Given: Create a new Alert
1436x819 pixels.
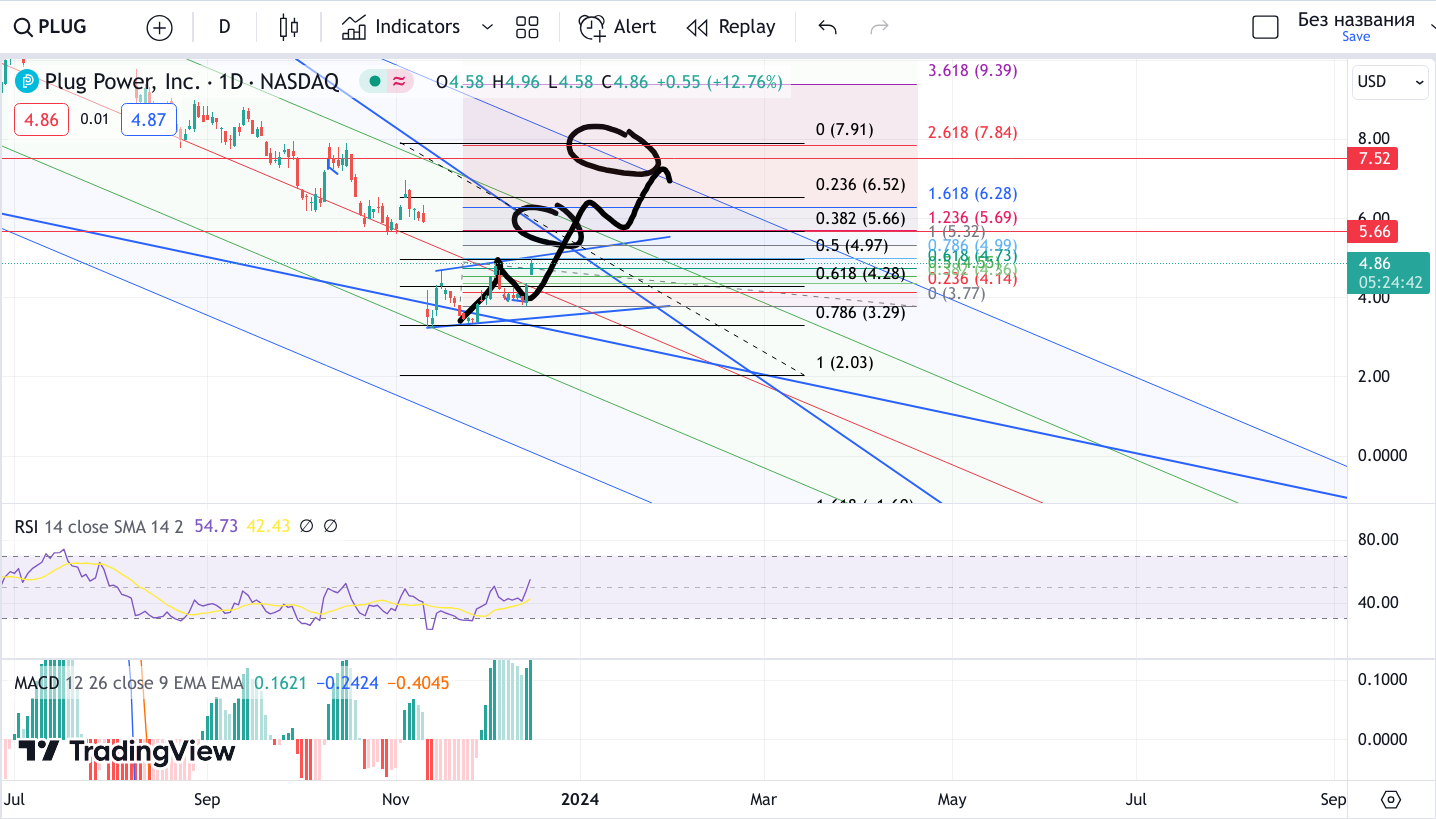Looking at the screenshot, I should [x=617, y=27].
